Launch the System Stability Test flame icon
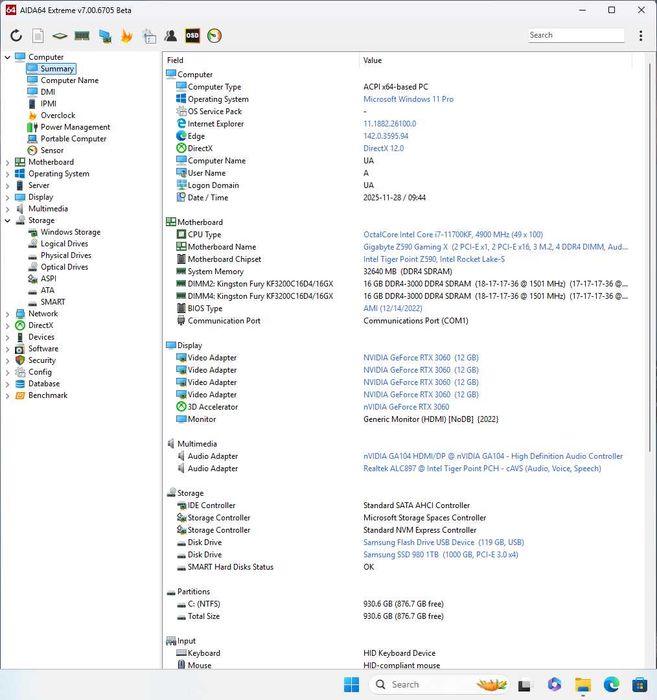The image size is (657, 700). [127, 36]
